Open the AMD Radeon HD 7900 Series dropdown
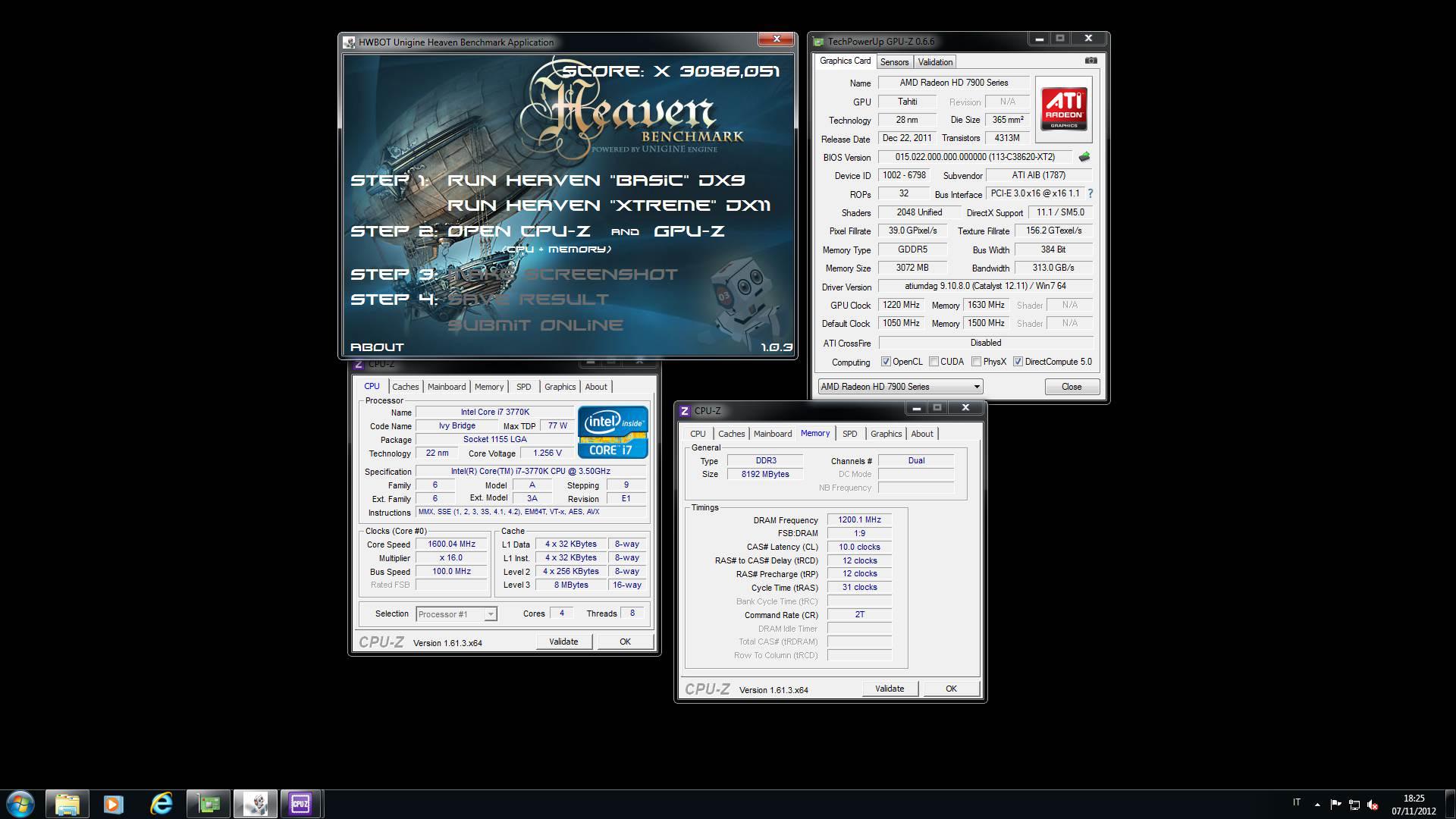Image resolution: width=1456 pixels, height=819 pixels. (x=900, y=387)
